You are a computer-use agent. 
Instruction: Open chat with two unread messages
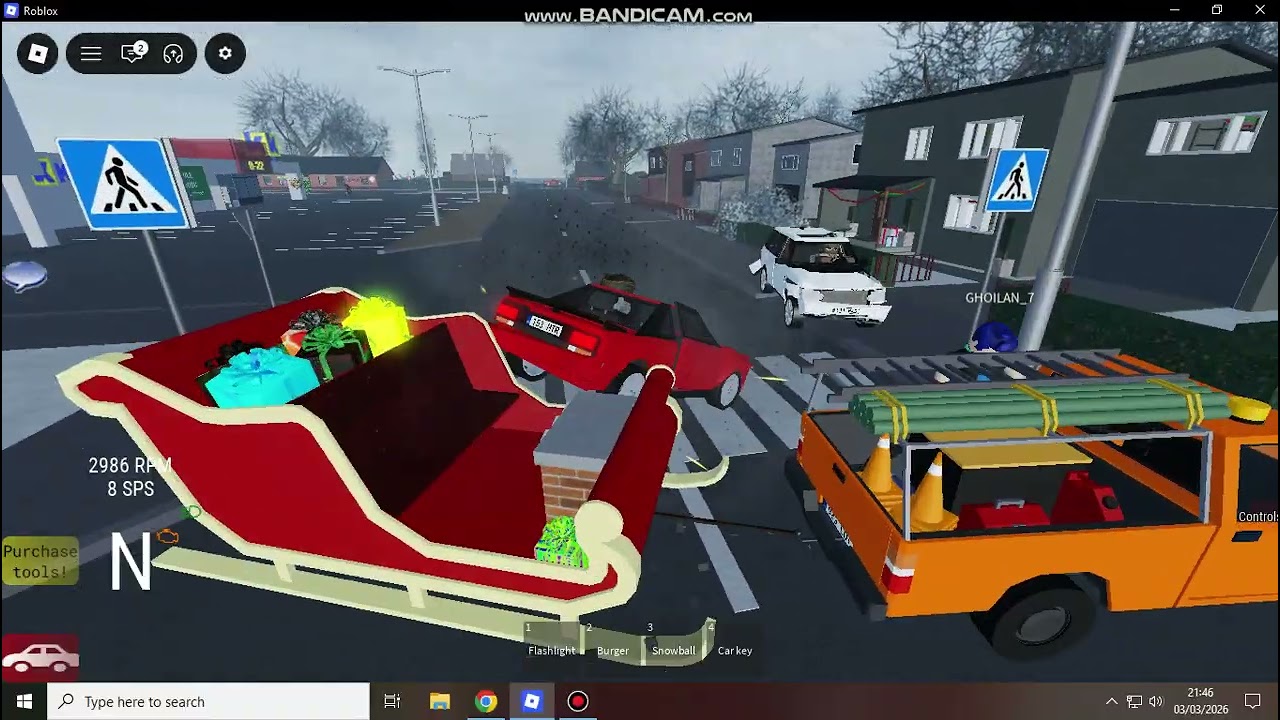(133, 53)
